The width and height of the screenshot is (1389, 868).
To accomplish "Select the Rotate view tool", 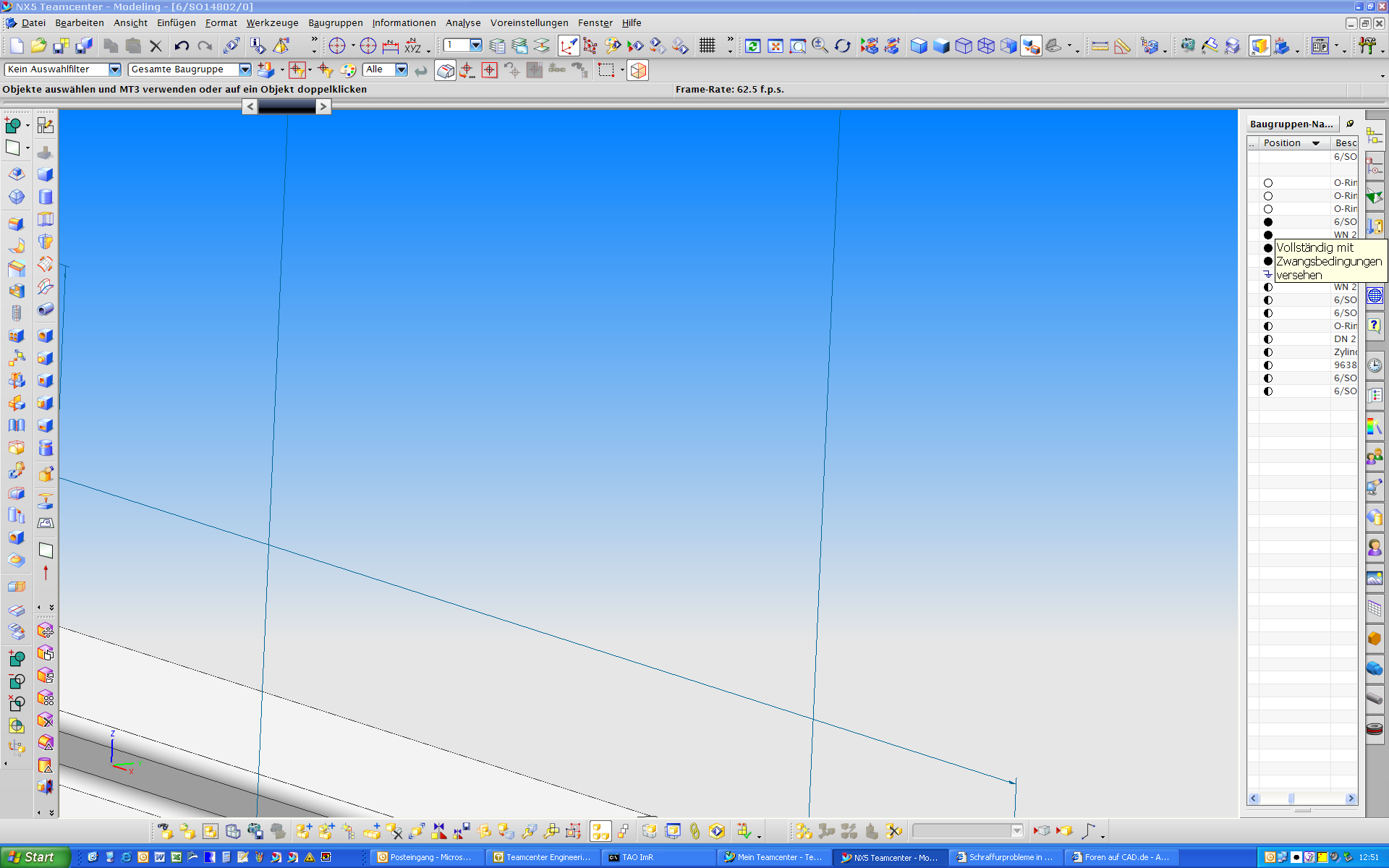I will point(843,46).
